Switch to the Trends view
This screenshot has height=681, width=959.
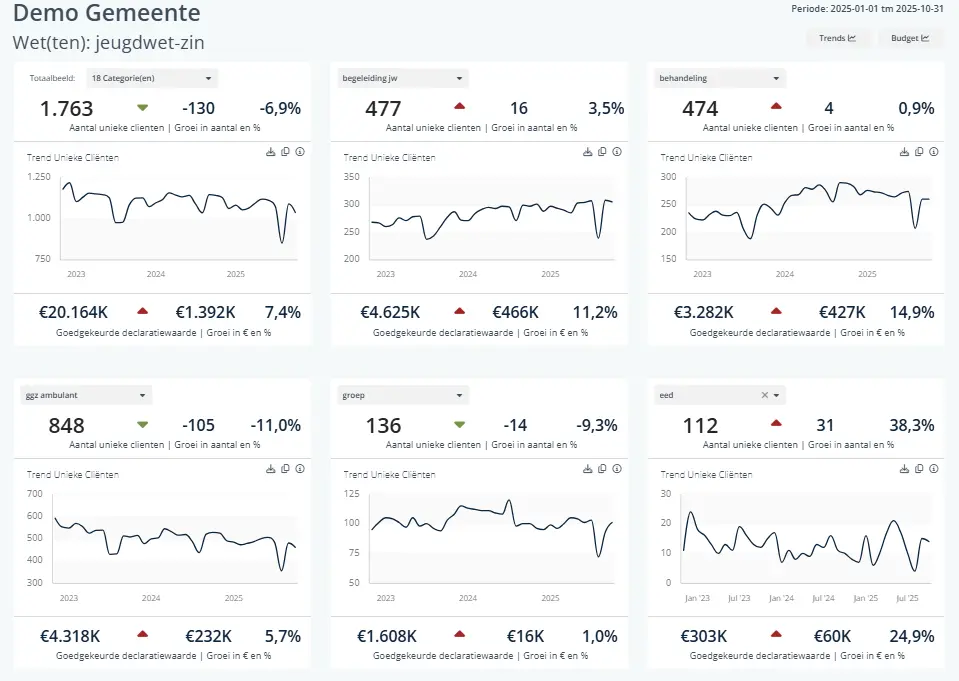[837, 39]
